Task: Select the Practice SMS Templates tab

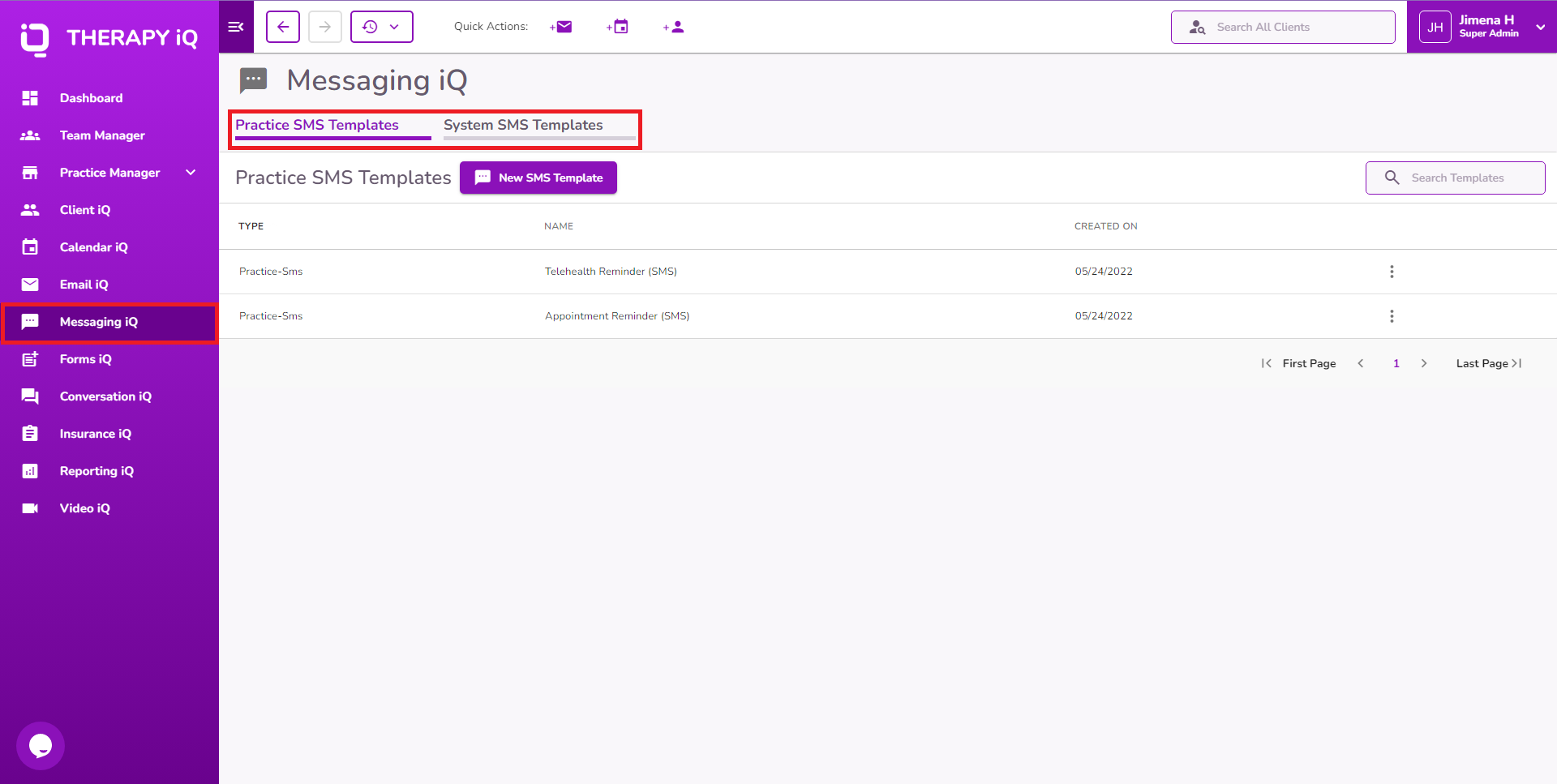Action: [316, 125]
